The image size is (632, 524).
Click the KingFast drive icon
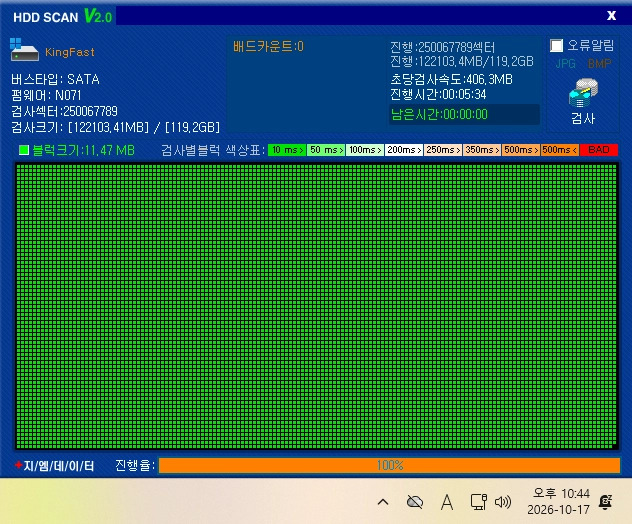click(24, 50)
